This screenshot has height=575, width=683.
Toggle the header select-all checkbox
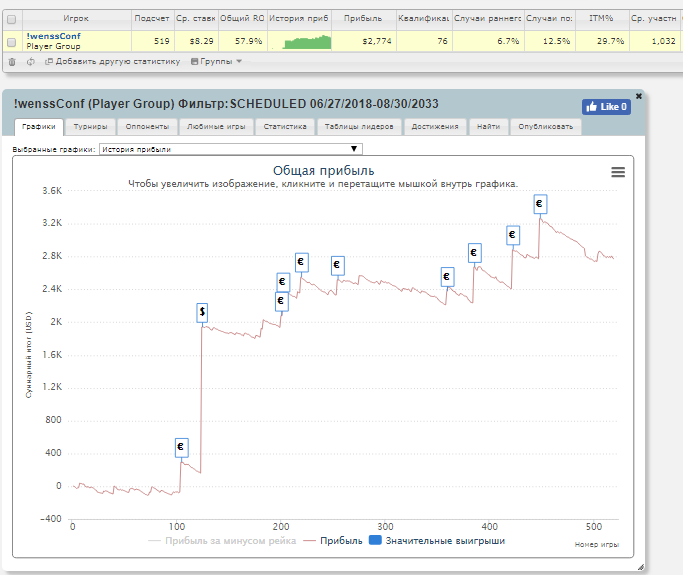(12, 19)
